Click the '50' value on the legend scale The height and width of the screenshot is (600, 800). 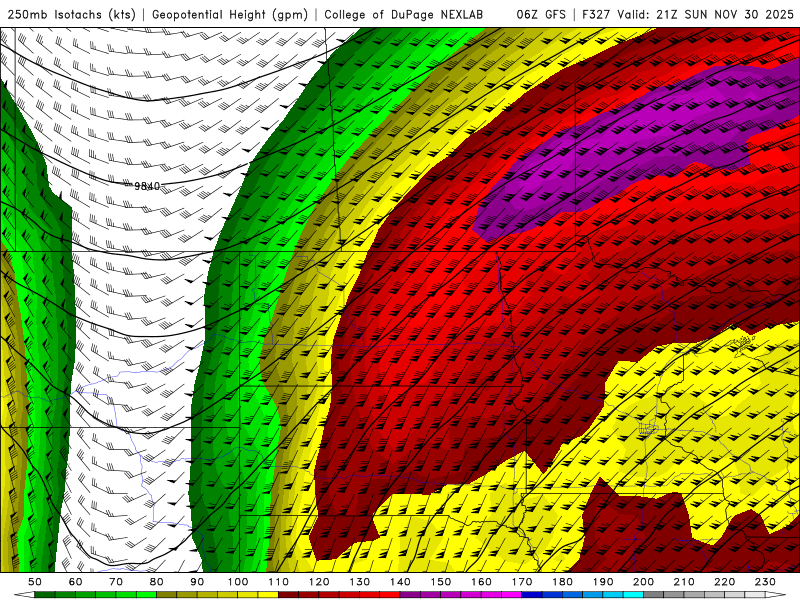35,582
